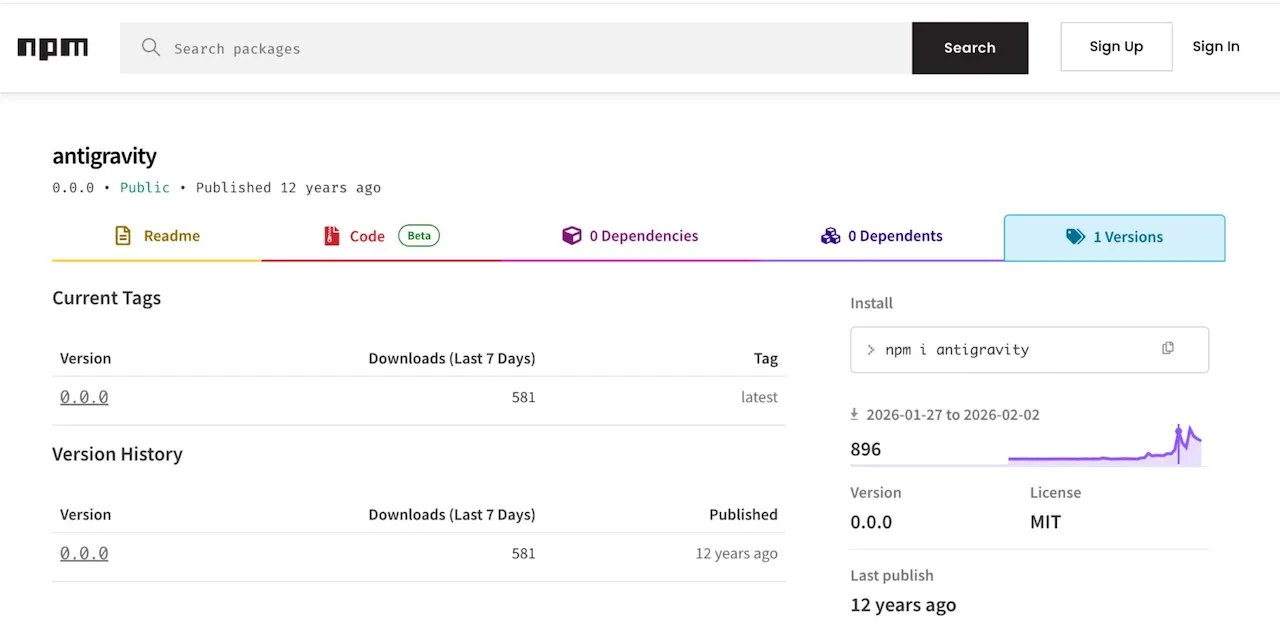Viewport: 1280px width, 628px height.
Task: Click the npm logo
Action: tap(53, 48)
